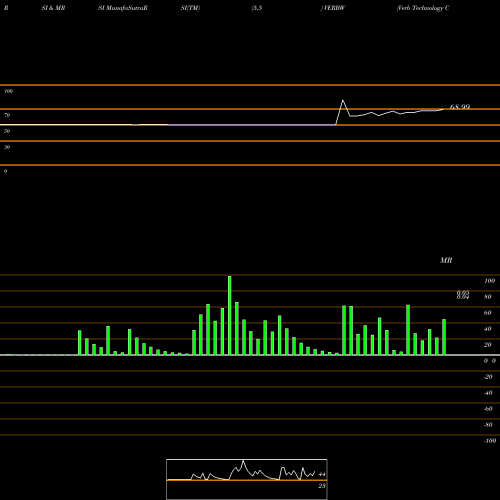Image resolution: width=500 pixels, height=500 pixels.
Task: Click the MR axis label 60
Action: [488, 313]
